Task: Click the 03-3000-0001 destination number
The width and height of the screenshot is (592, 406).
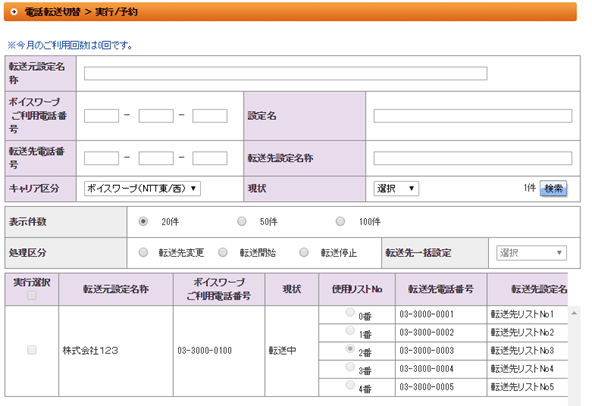Action: [x=427, y=314]
